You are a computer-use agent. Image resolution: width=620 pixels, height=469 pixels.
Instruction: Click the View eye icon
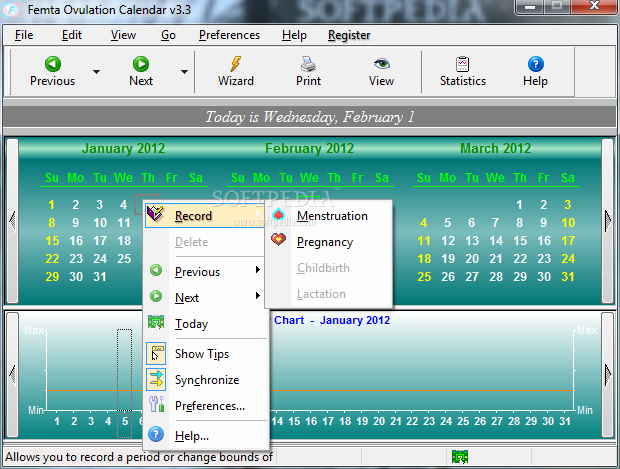click(x=382, y=63)
